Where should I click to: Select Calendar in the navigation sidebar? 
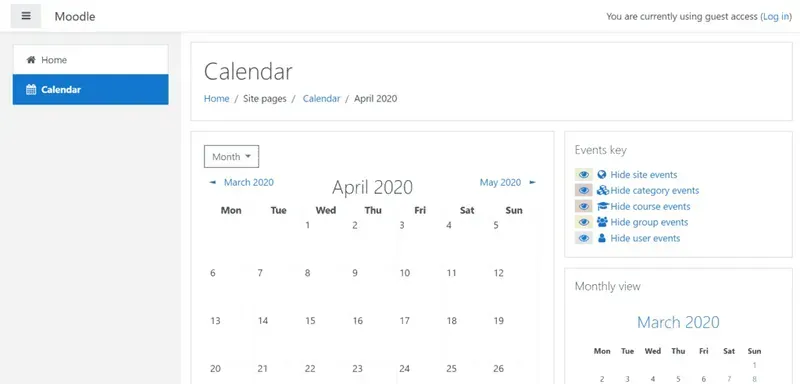(90, 89)
